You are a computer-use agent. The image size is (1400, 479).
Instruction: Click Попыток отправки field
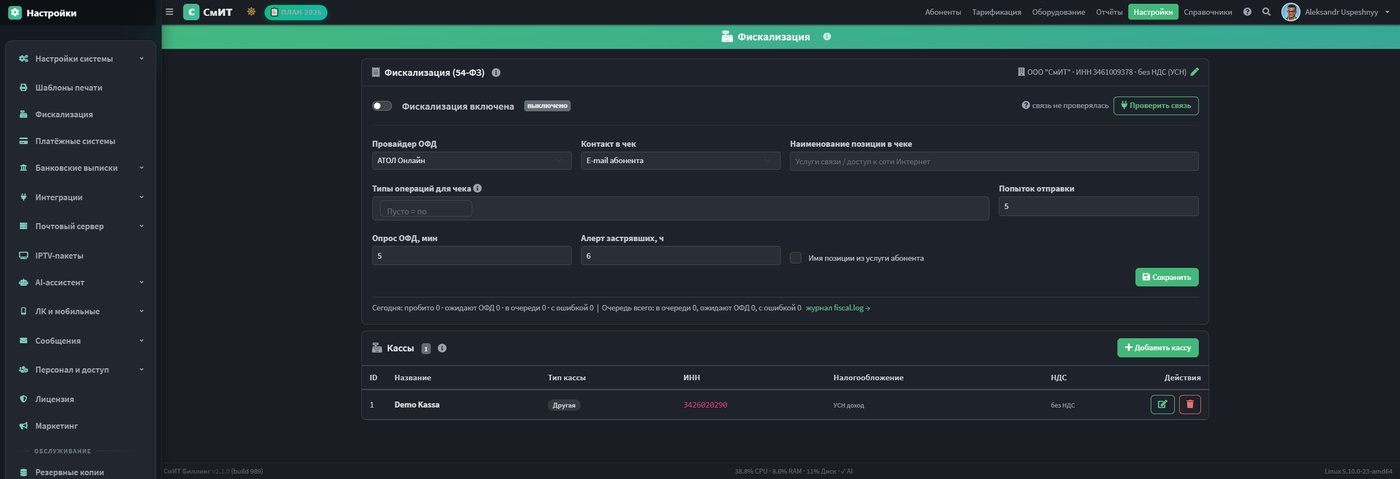tap(1098, 206)
